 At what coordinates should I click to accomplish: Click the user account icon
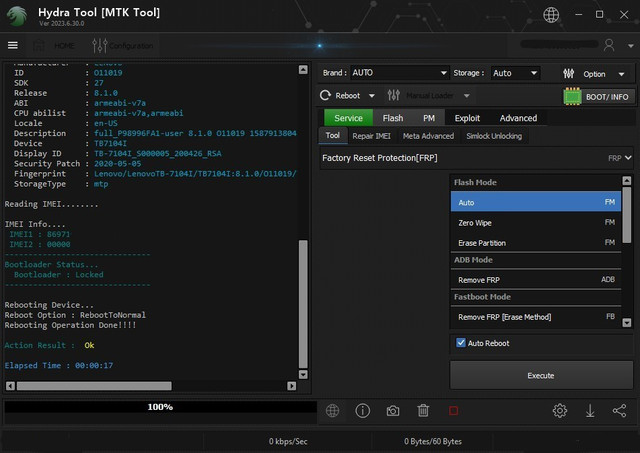coord(609,45)
